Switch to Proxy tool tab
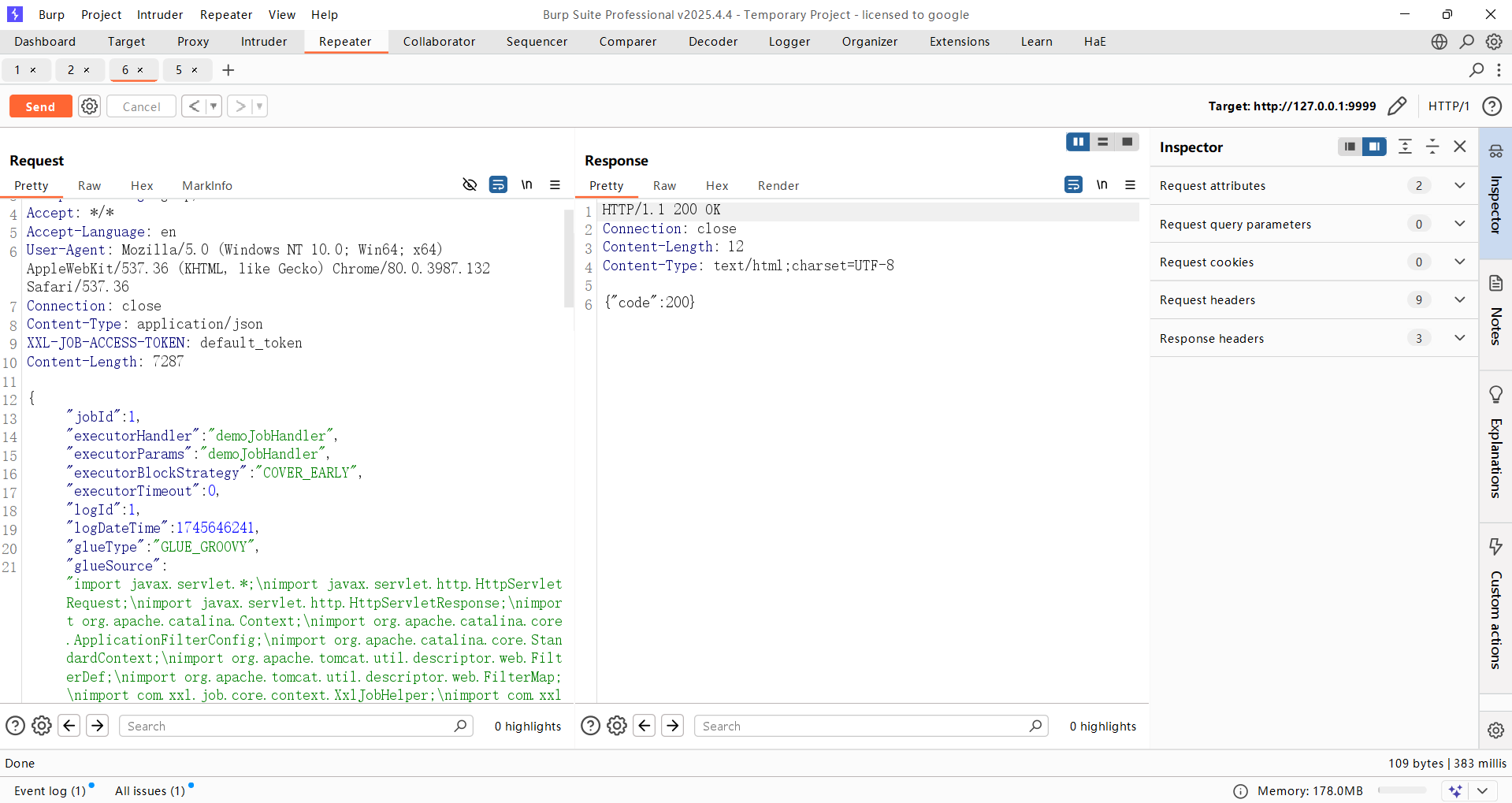Image resolution: width=1512 pixels, height=803 pixels. click(193, 42)
